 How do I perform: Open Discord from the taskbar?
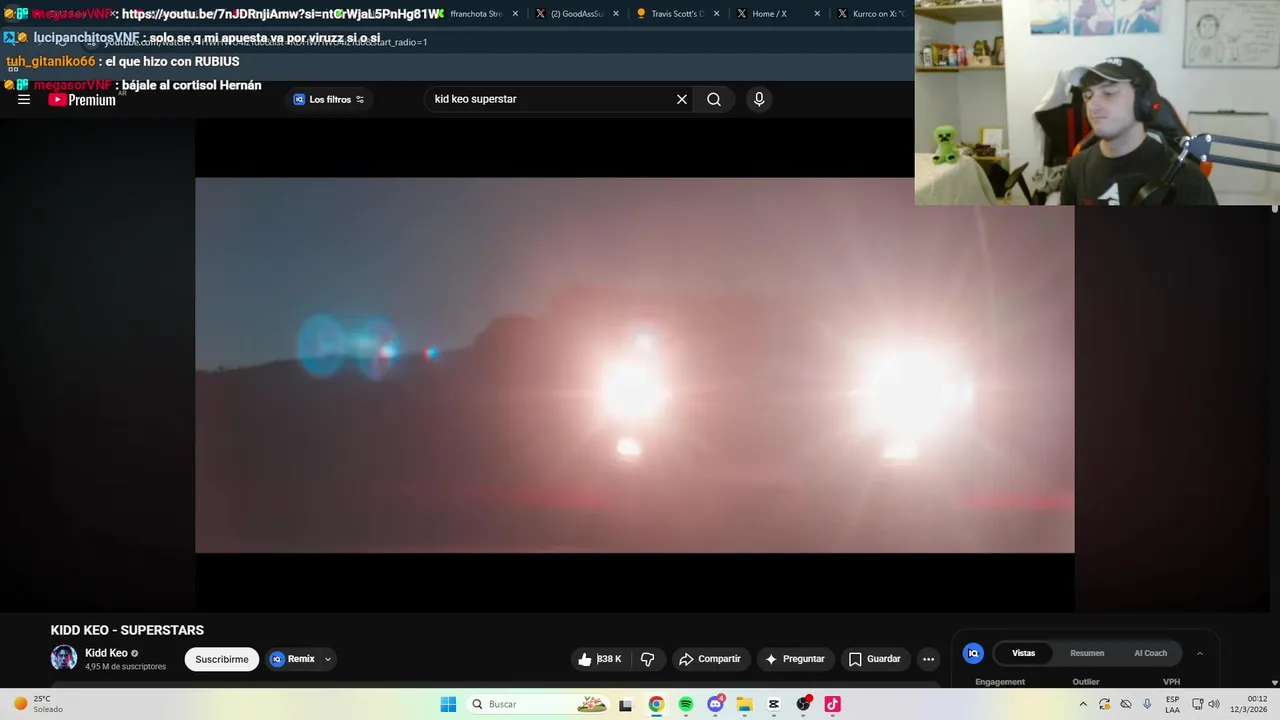pos(715,704)
